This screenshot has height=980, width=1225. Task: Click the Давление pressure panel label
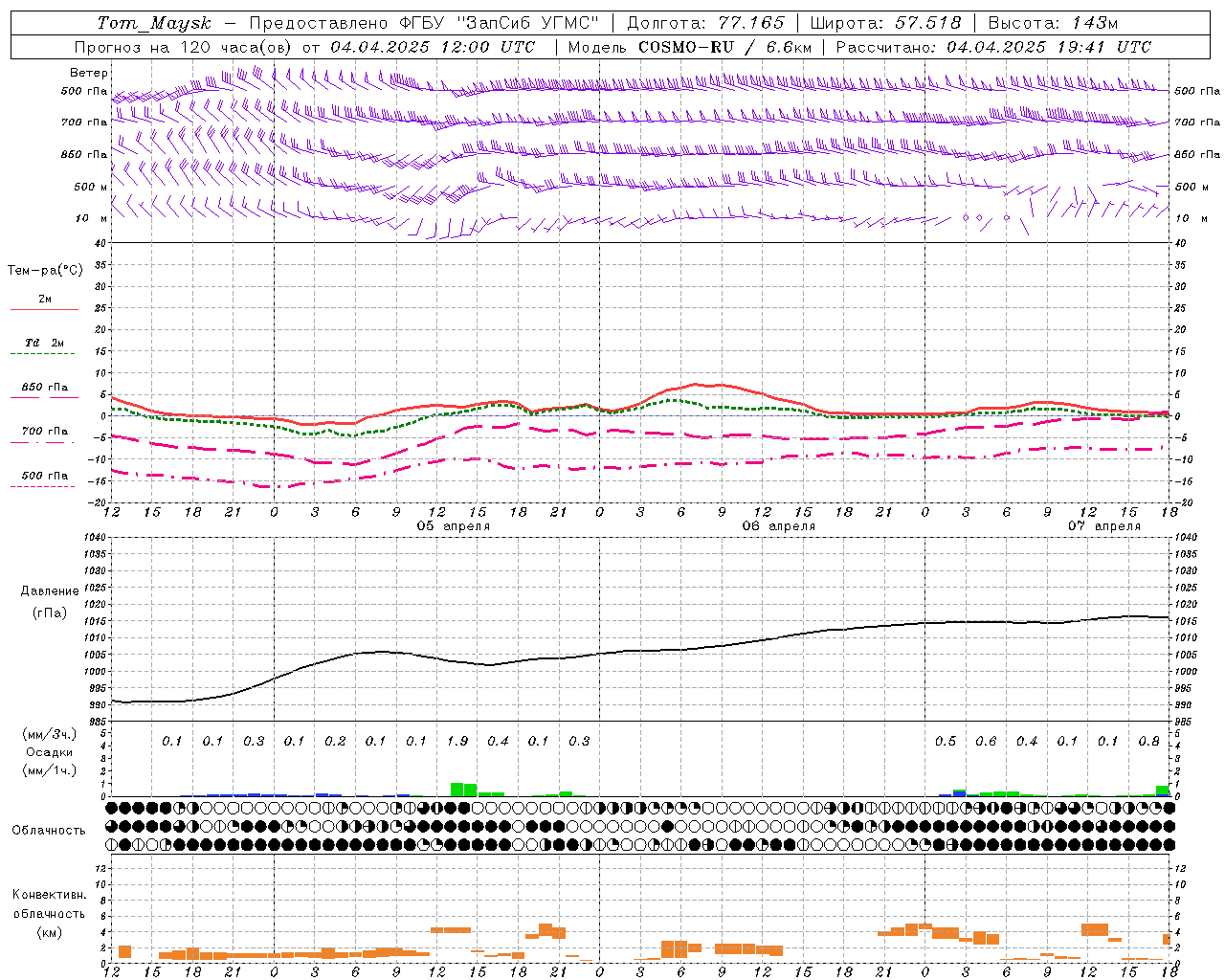[50, 591]
